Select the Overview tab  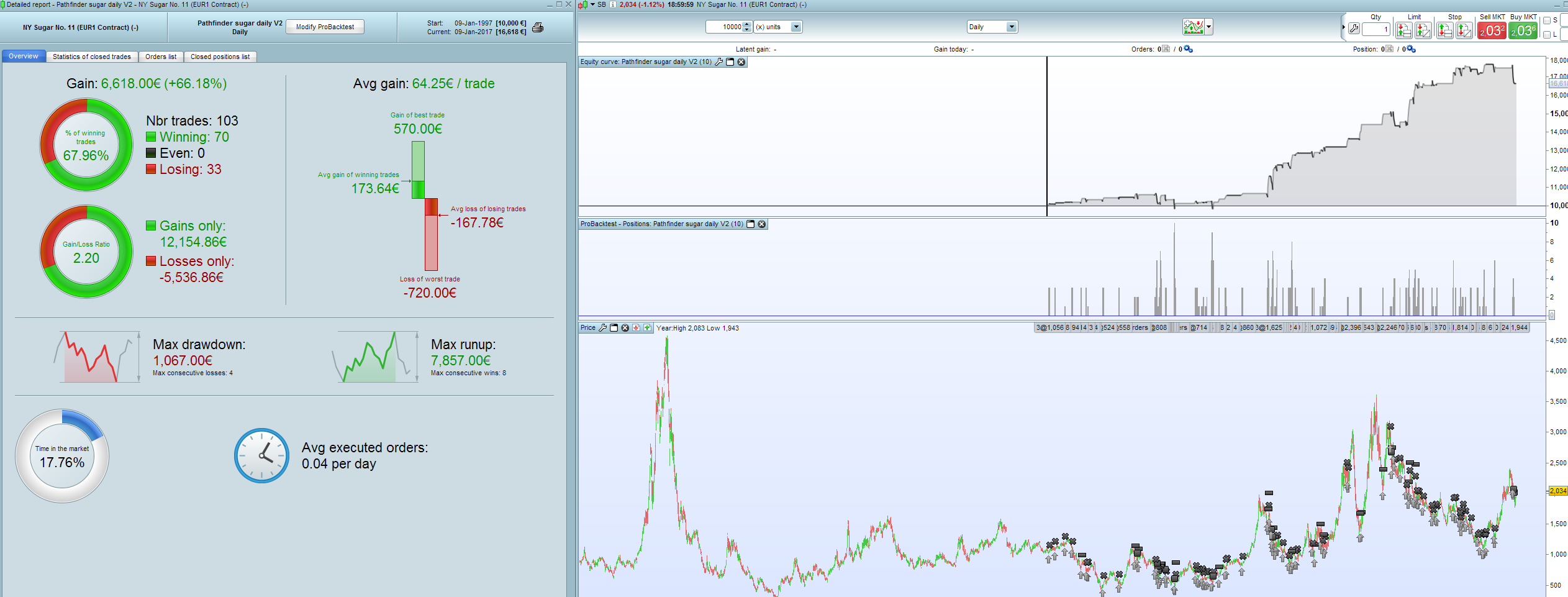(x=24, y=57)
